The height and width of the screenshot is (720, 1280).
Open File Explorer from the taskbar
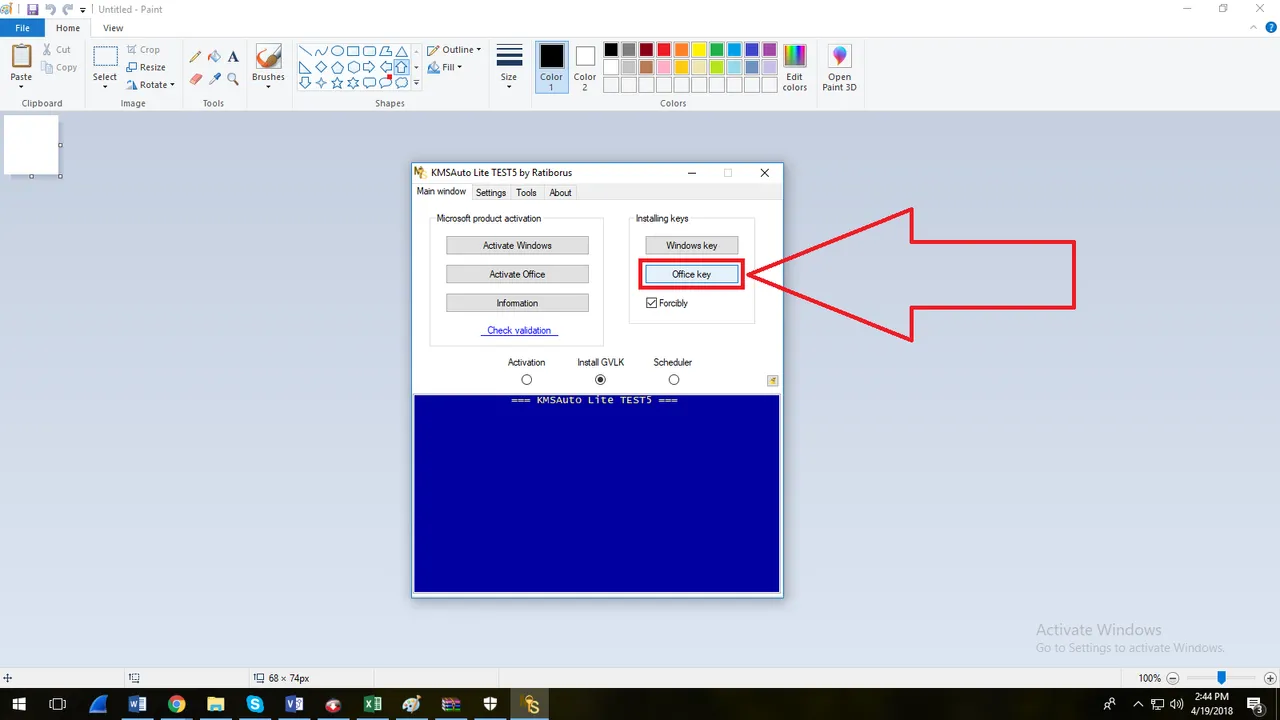click(216, 704)
